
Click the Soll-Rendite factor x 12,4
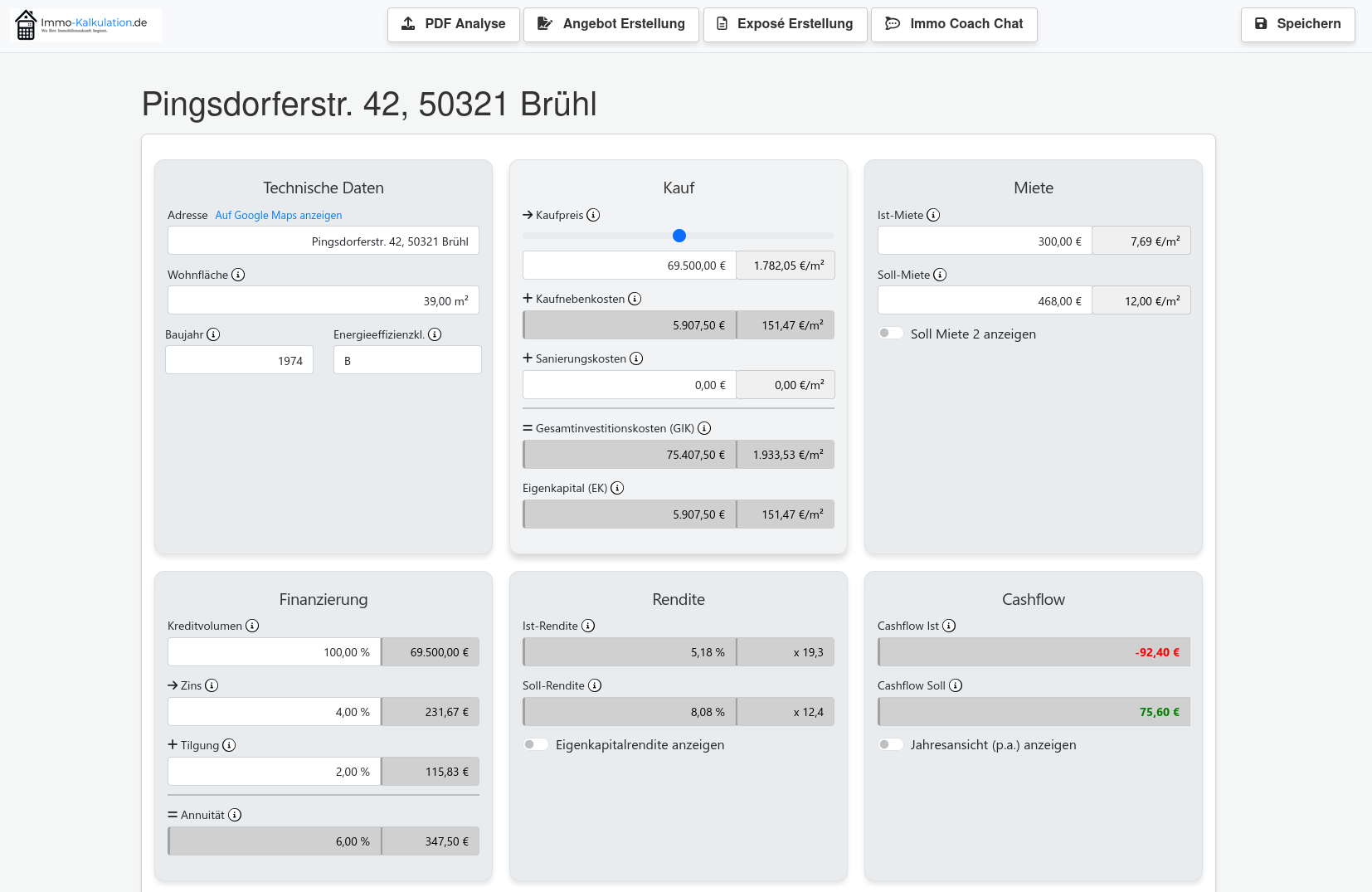tap(786, 712)
